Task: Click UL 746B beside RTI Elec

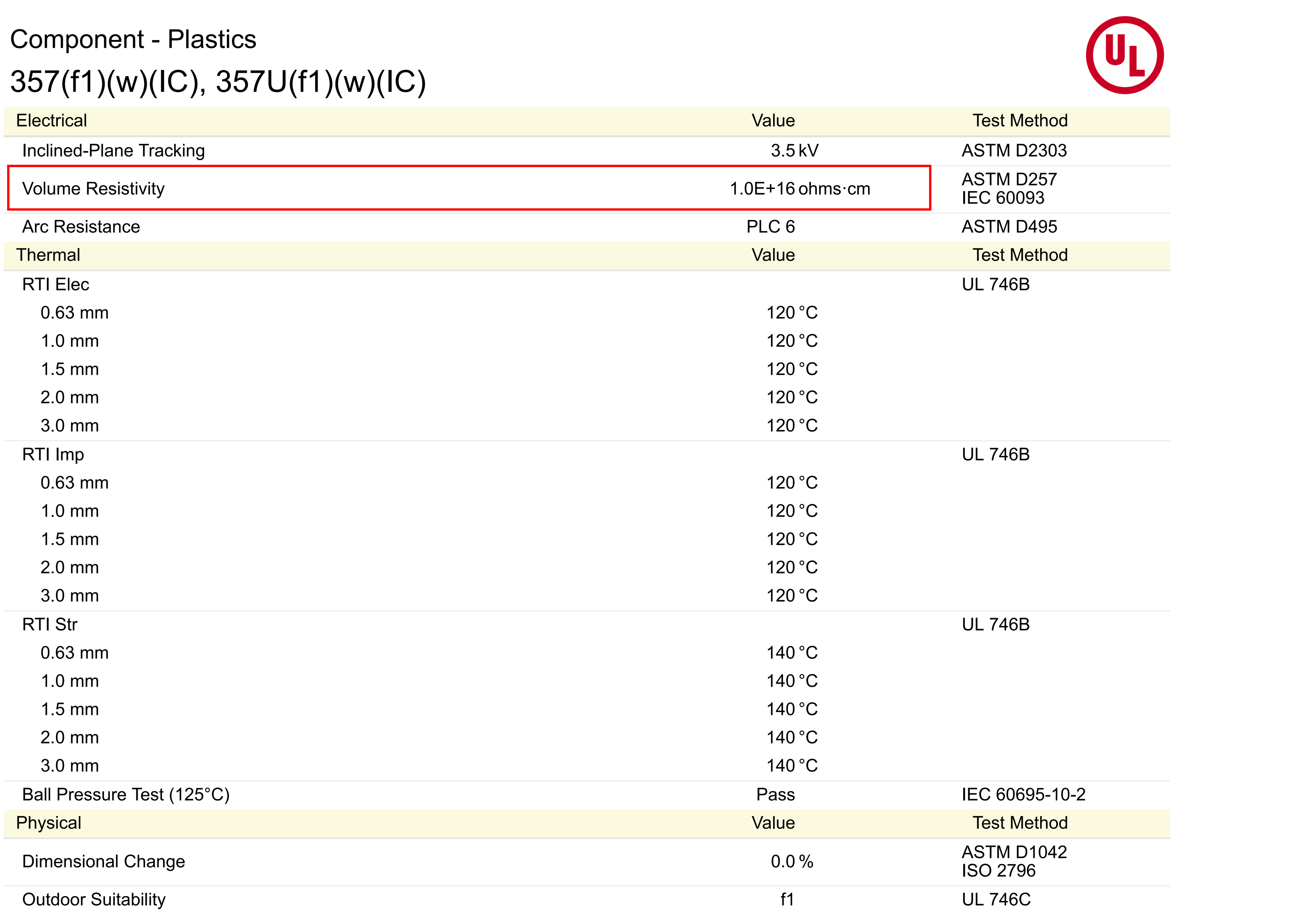Action: [996, 284]
